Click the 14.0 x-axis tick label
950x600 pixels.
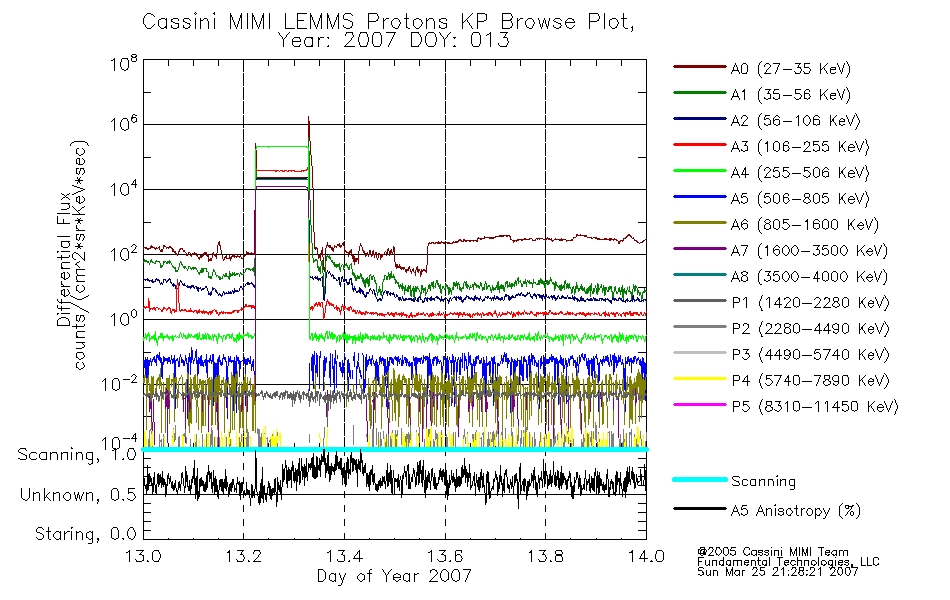(x=646, y=556)
